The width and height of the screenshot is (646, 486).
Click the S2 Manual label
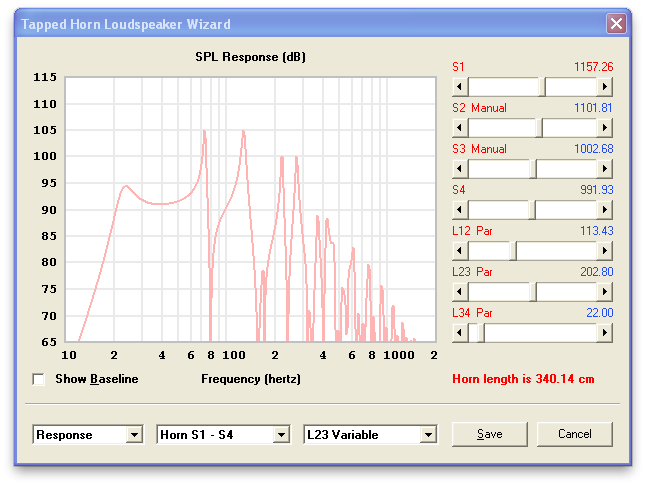[480, 108]
